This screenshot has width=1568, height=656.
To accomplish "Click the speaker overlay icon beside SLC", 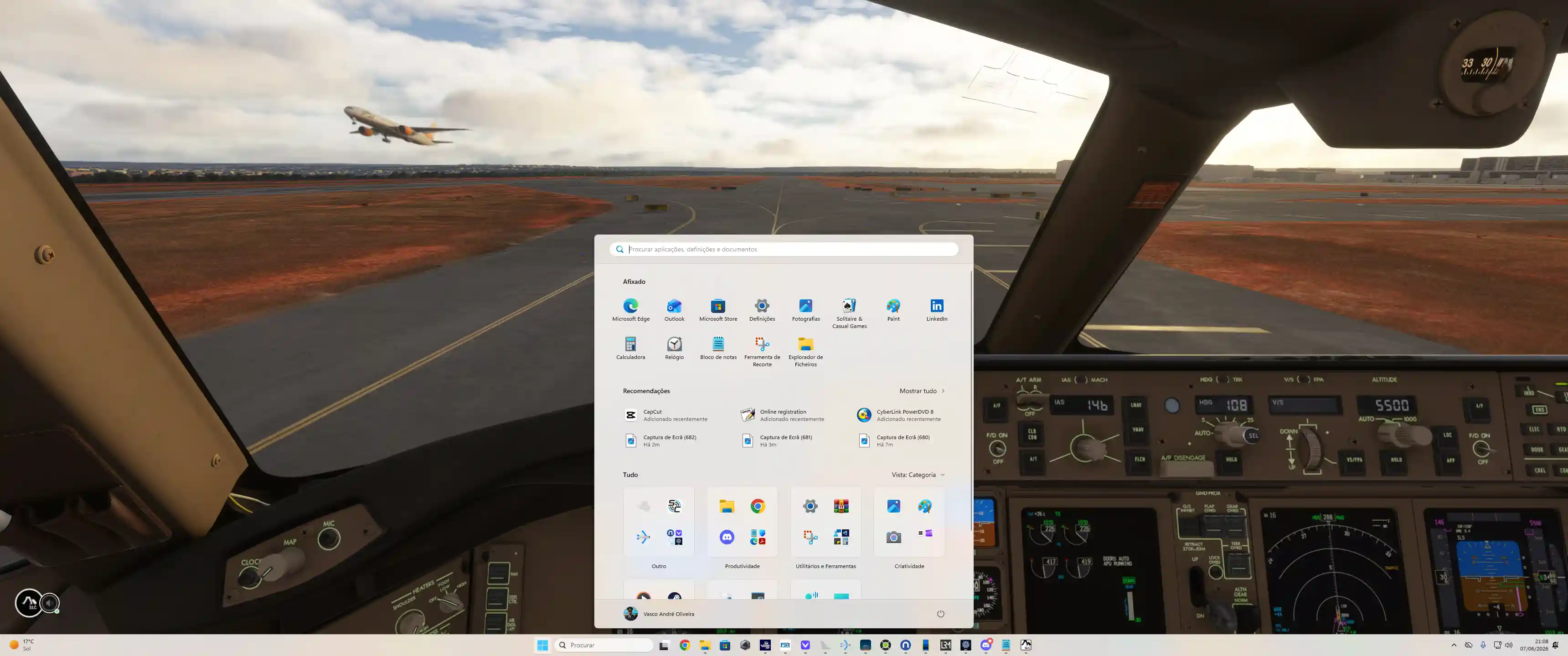I will [50, 602].
